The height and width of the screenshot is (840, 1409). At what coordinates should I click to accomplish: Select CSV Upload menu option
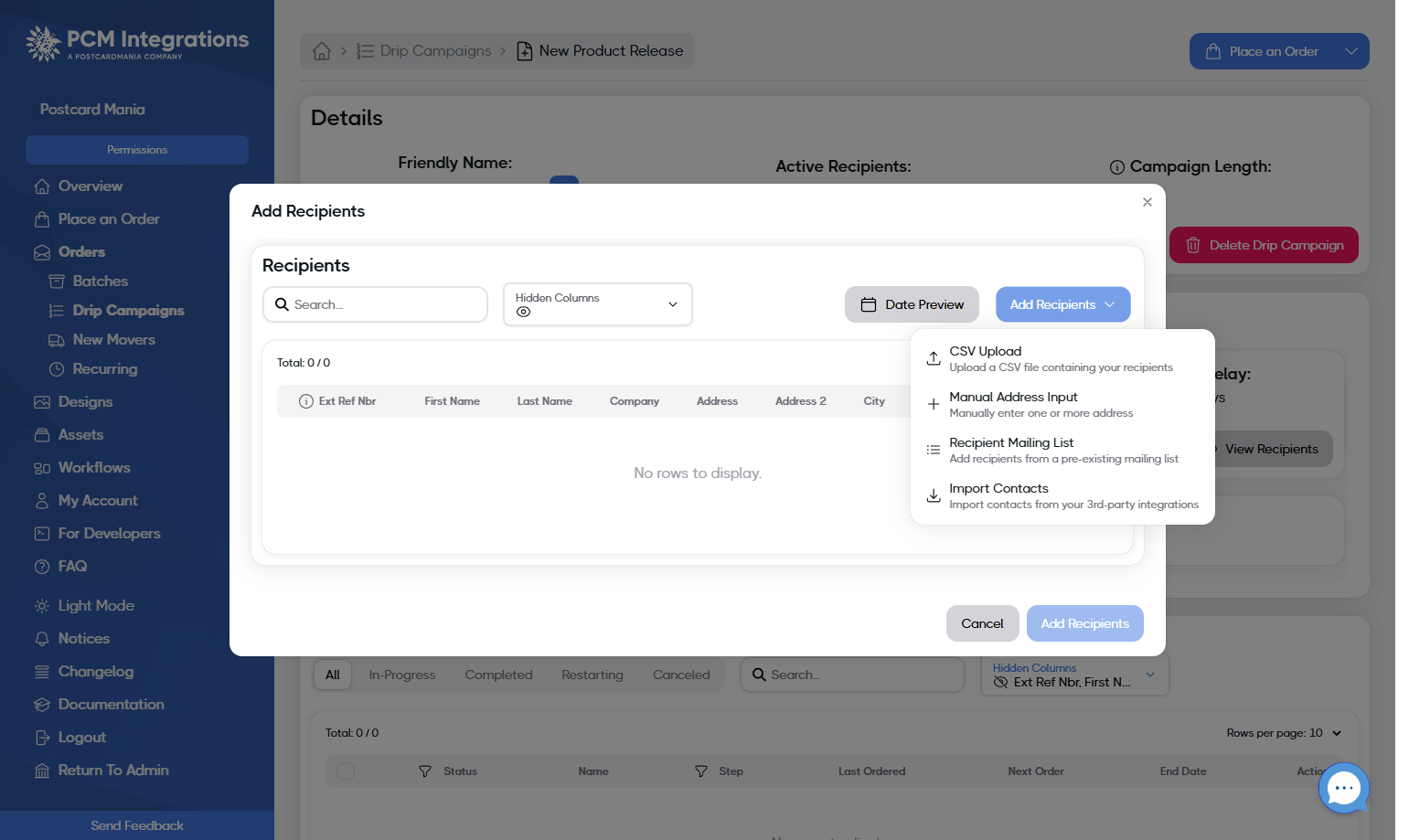(x=1062, y=358)
